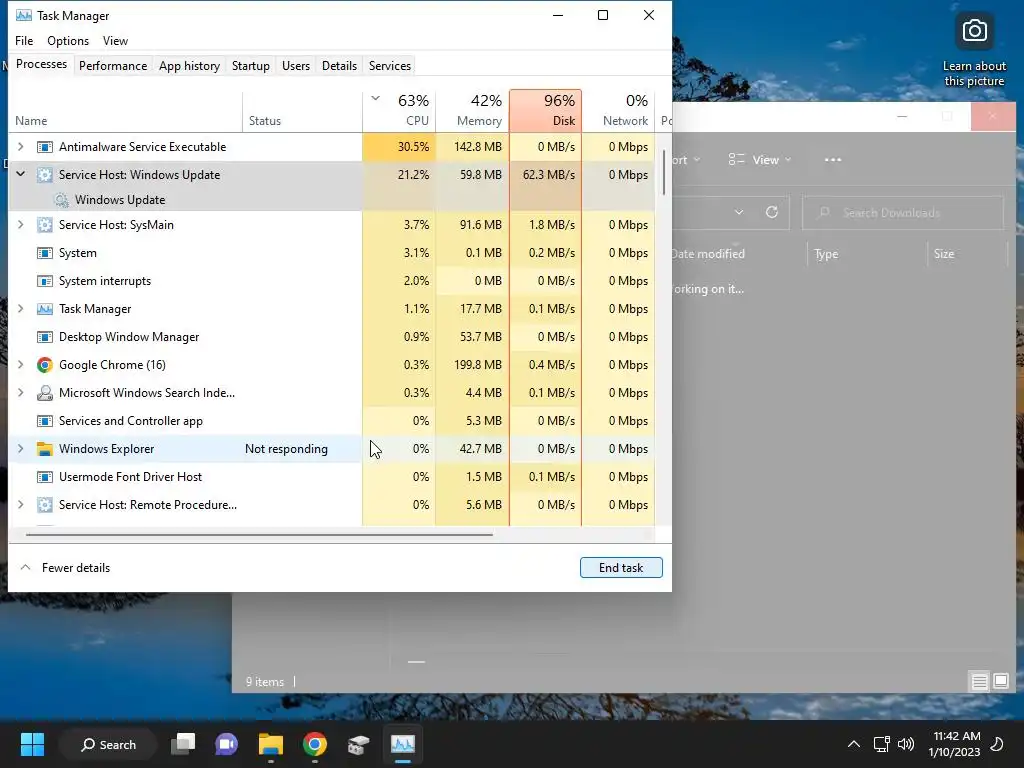Click the Service Host: Windows Update gear icon
Screen dimensions: 1024x768
[x=44, y=175]
